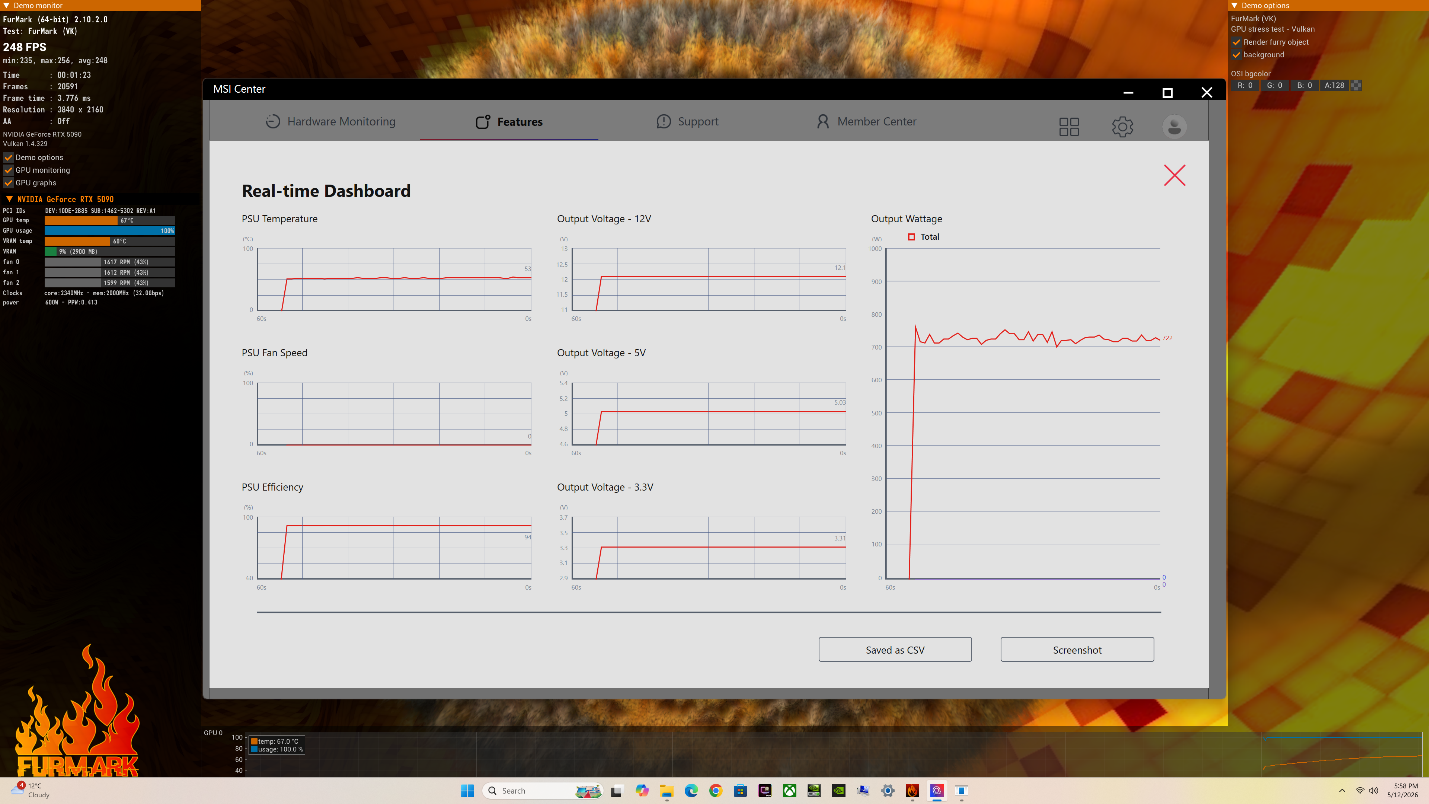The image size is (1429, 804).
Task: Click the Output Wattage heading
Action: pyautogui.click(x=906, y=219)
